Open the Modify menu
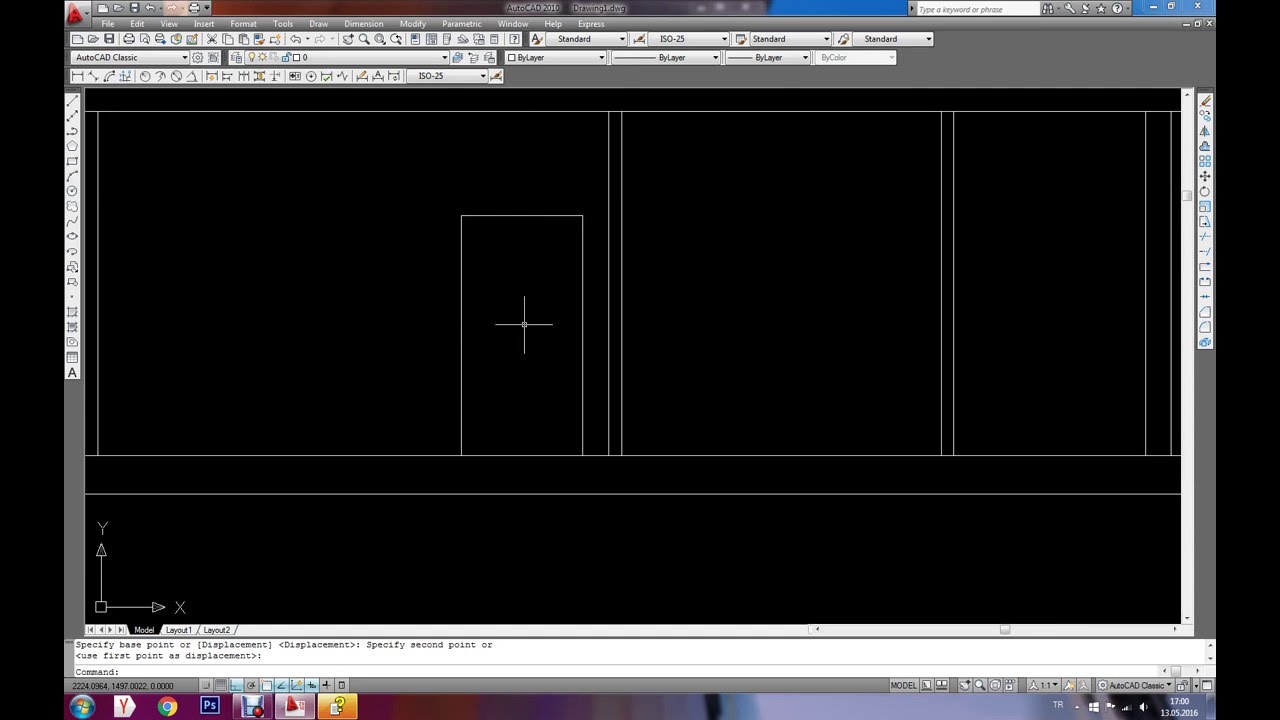1280x720 pixels. [412, 24]
